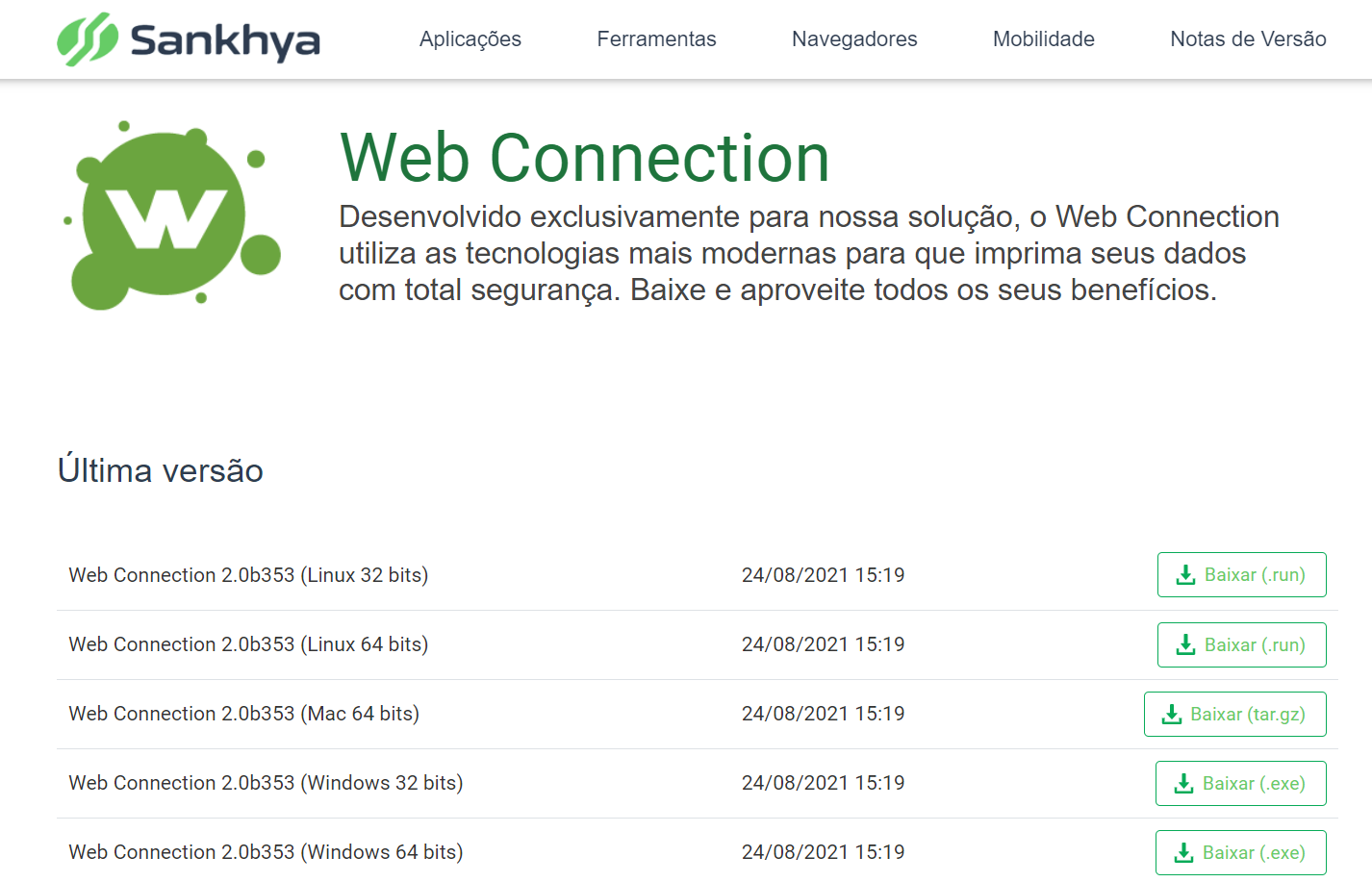
Task: Open the Ferramentas menu
Action: coord(656,39)
